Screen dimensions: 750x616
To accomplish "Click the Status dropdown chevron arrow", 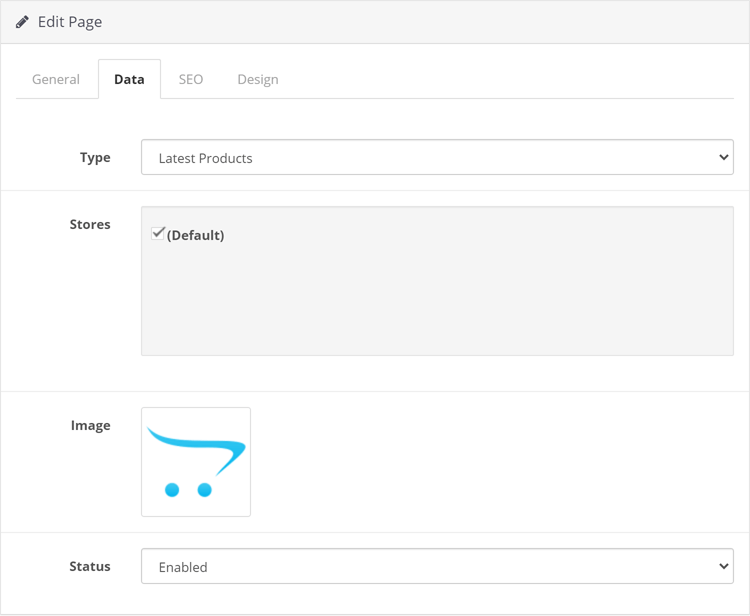I will point(724,566).
